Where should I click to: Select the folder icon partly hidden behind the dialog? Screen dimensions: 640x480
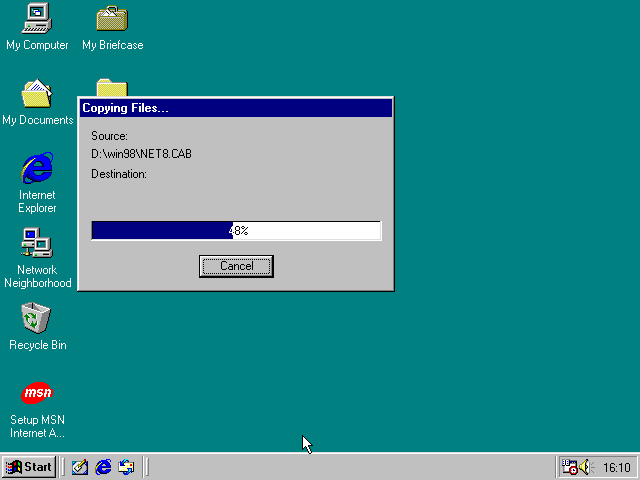[112, 87]
